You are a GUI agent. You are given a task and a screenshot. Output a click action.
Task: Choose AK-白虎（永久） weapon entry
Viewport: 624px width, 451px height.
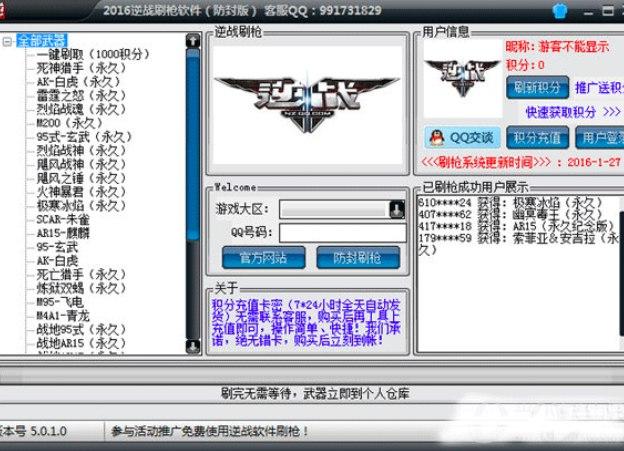click(78, 82)
